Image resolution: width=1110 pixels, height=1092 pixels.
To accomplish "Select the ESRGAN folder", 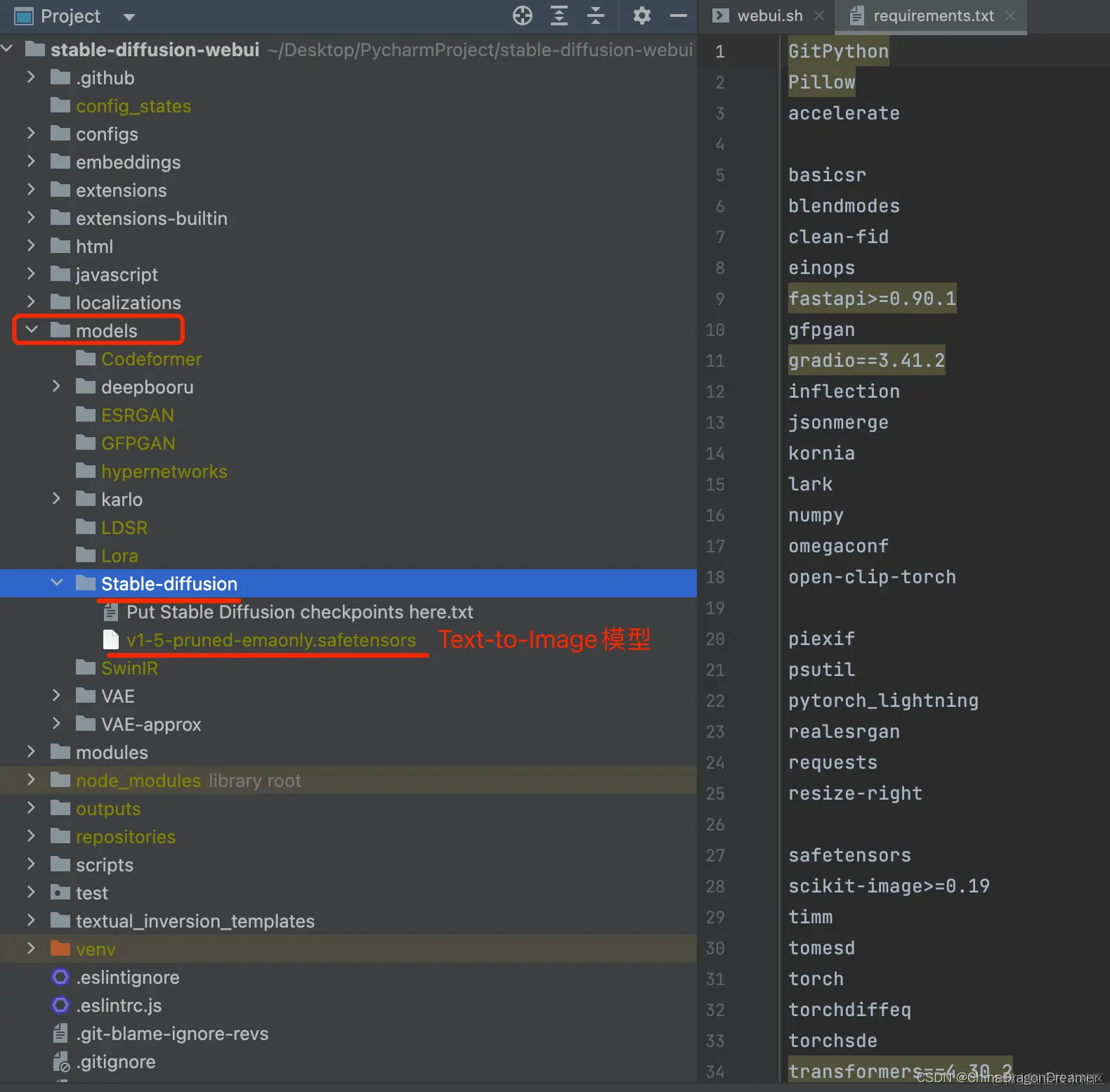I will pyautogui.click(x=137, y=415).
